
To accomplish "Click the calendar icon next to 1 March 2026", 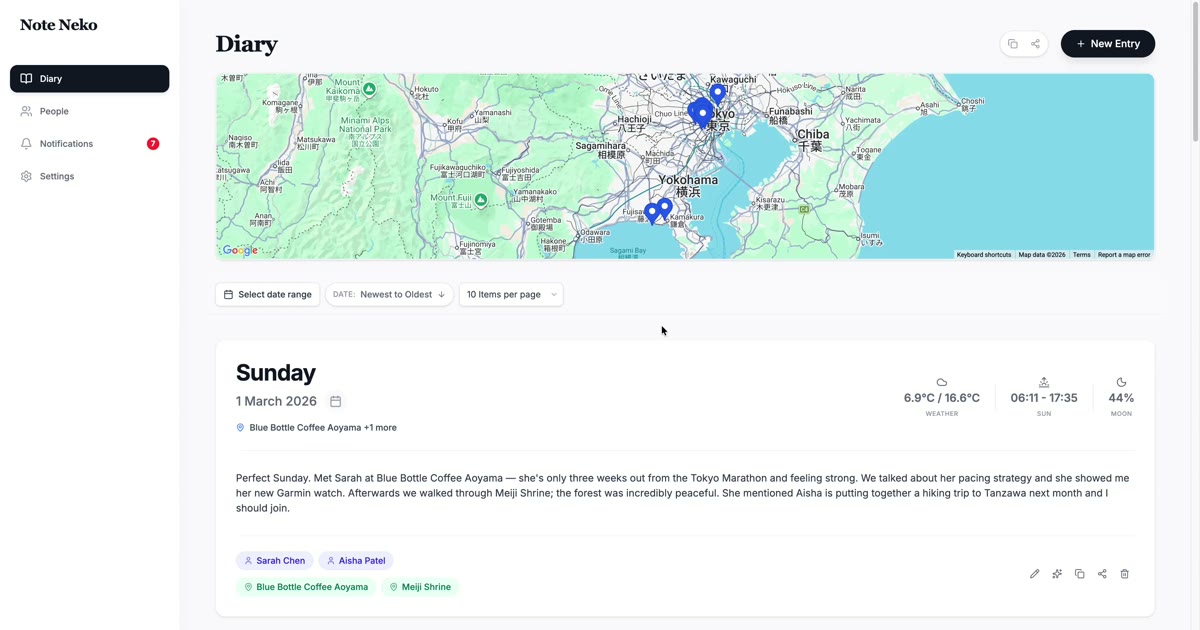I will (336, 401).
